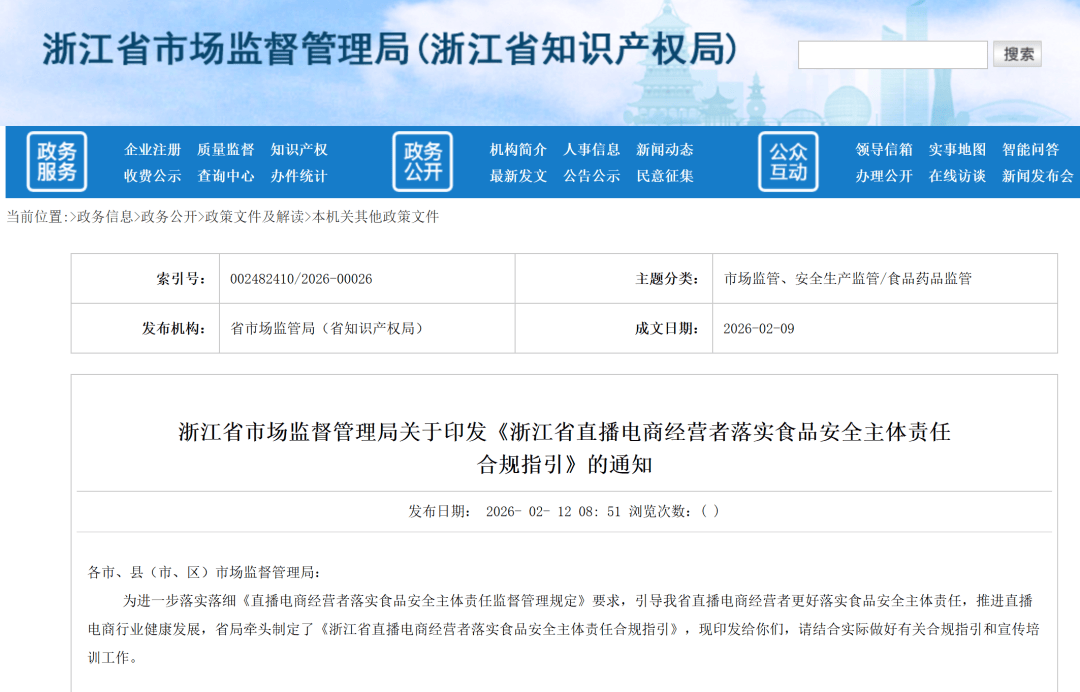Open 收费公示 page
1080x692 pixels.
point(152,176)
